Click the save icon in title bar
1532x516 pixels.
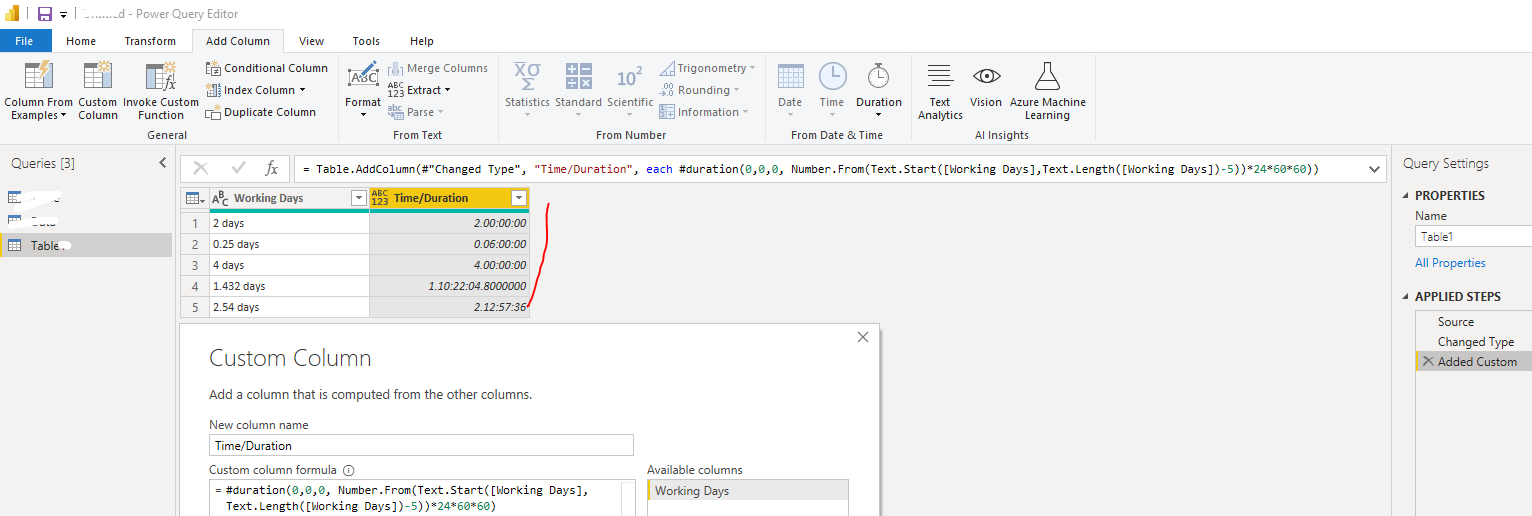tap(44, 14)
